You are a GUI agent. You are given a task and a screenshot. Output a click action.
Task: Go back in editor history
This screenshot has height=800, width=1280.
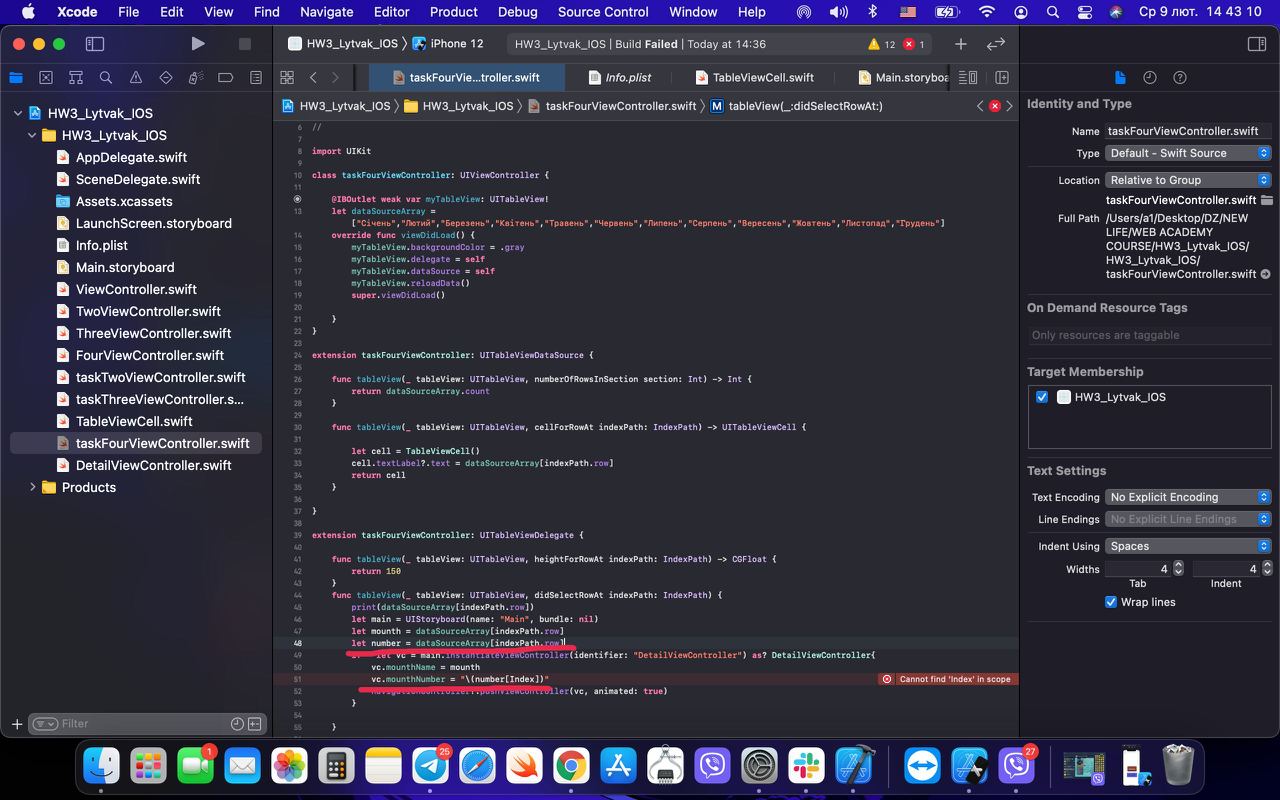tap(313, 77)
